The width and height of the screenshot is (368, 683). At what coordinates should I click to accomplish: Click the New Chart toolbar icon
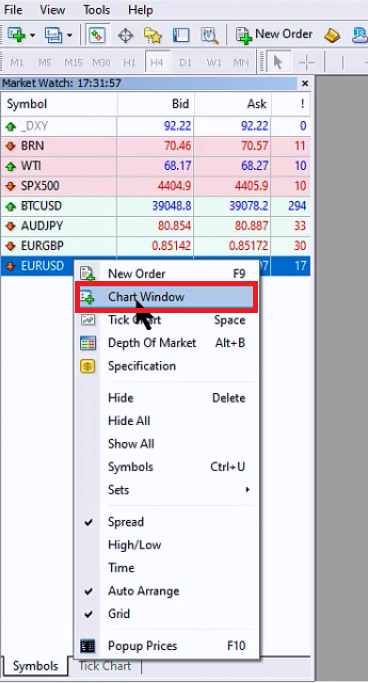[16, 35]
